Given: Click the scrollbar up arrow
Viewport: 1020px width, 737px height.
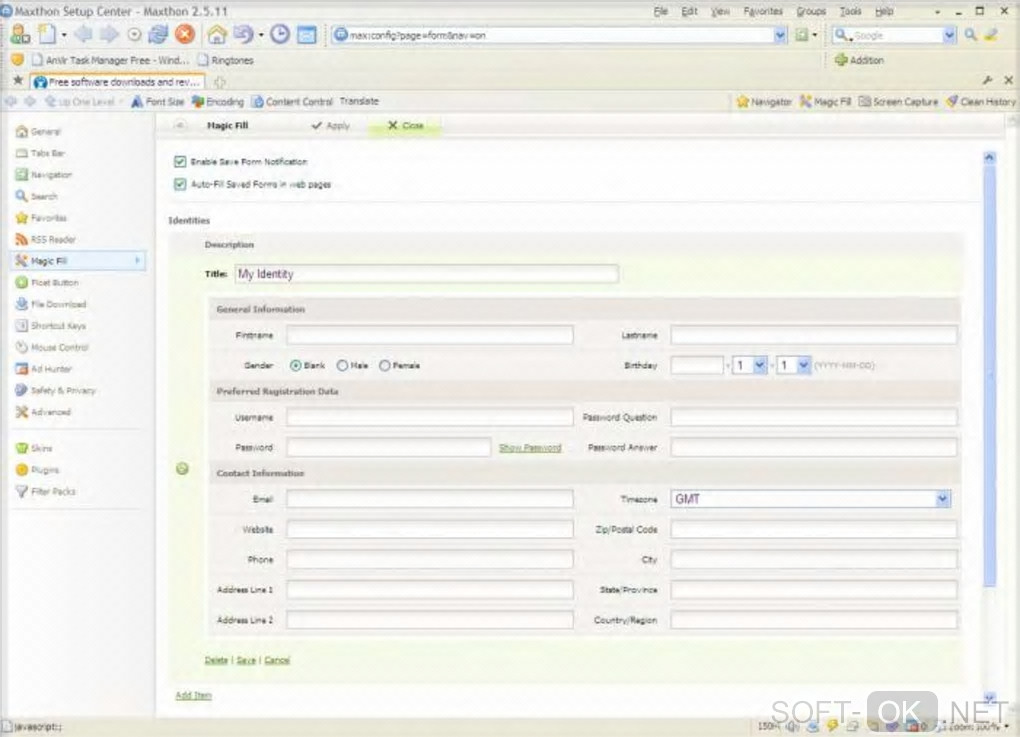Looking at the screenshot, I should (989, 157).
